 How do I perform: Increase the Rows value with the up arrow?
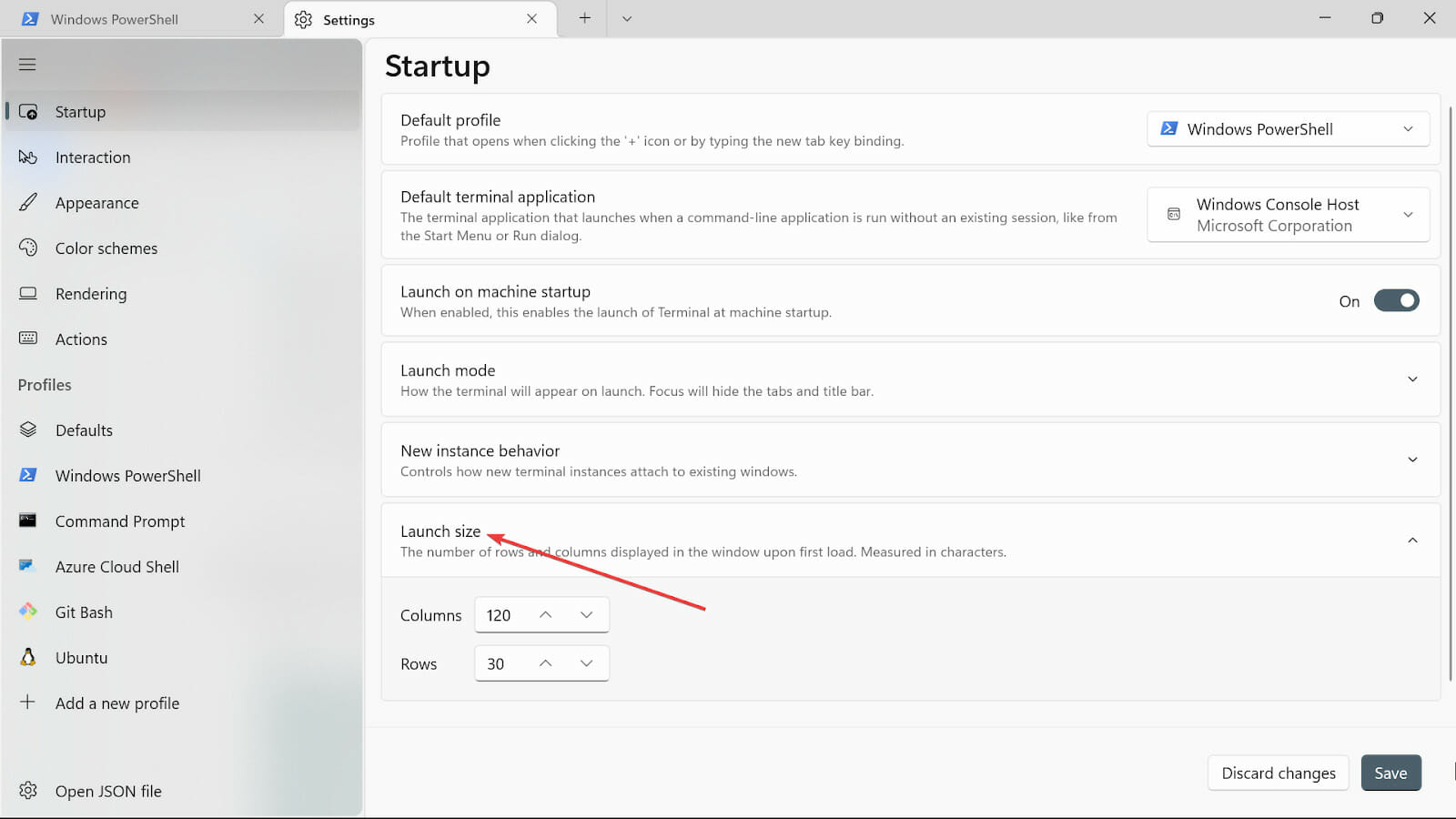click(x=545, y=663)
